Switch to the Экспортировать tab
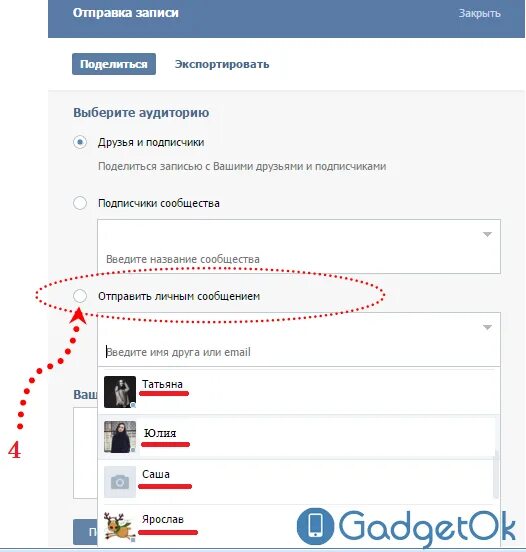The height and width of the screenshot is (552, 526). click(x=222, y=64)
